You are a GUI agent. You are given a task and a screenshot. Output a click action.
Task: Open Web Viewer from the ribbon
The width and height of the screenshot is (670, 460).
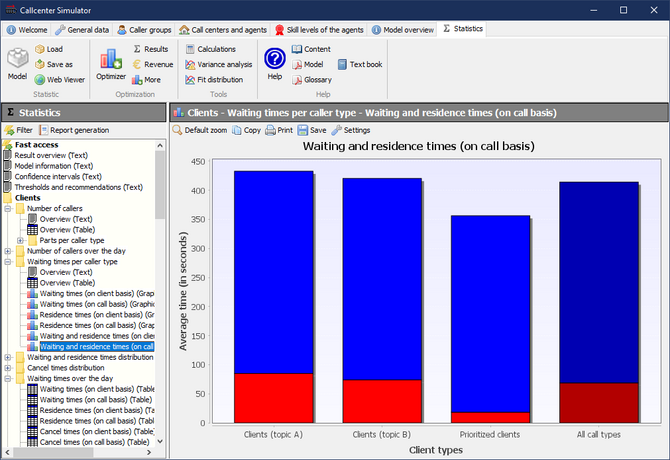tap(60, 79)
